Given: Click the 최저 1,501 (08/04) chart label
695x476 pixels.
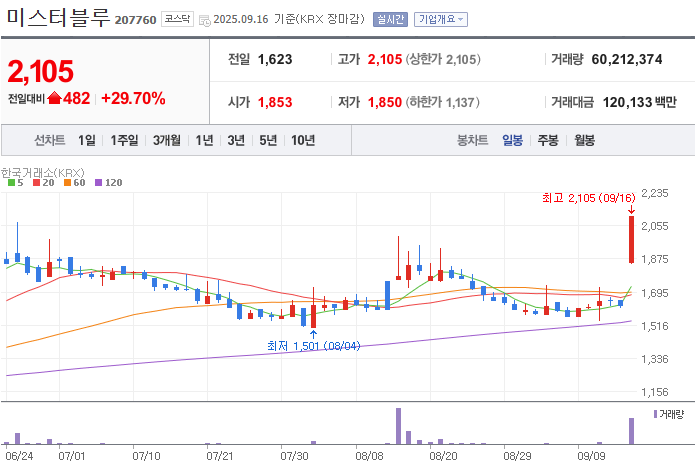Looking at the screenshot, I should click(314, 346).
